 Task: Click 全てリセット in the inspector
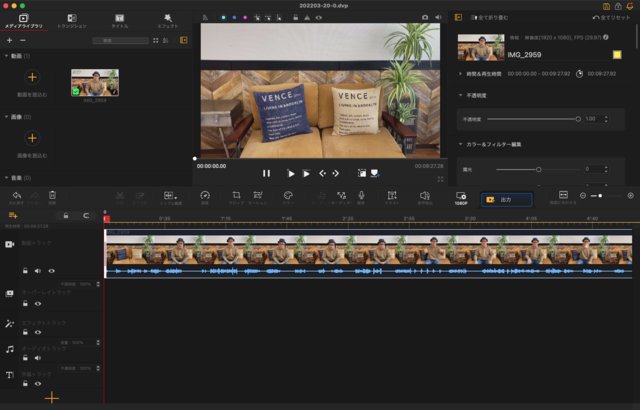(x=612, y=18)
